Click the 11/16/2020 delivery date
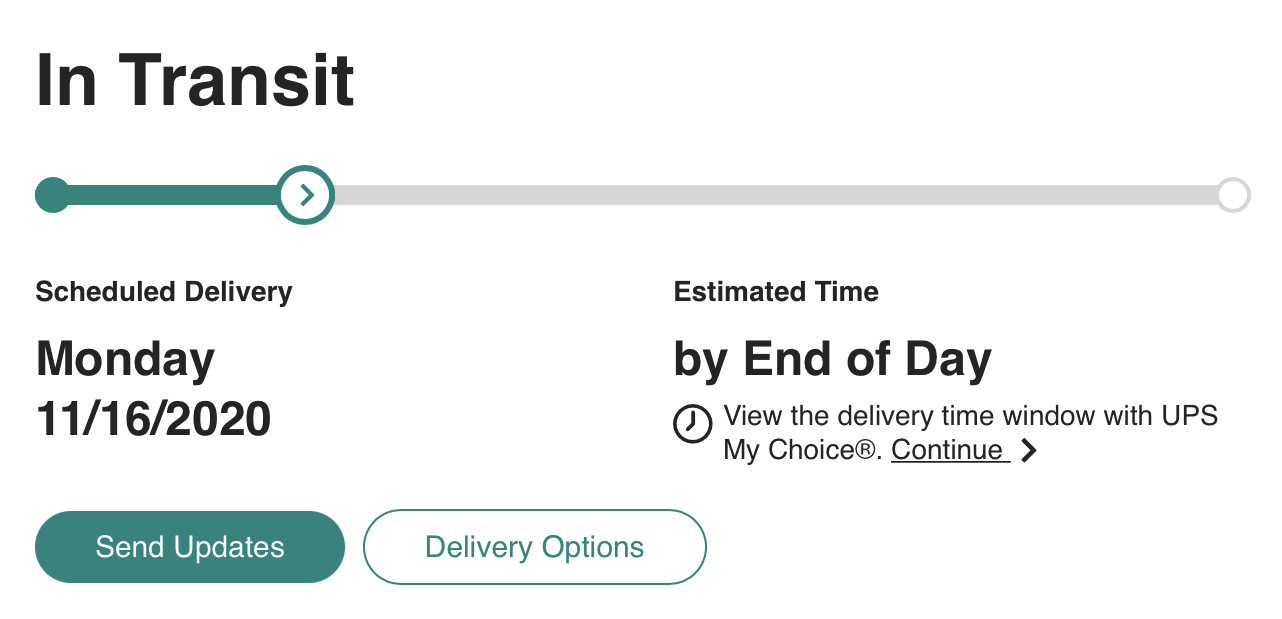The width and height of the screenshot is (1282, 619). [153, 418]
